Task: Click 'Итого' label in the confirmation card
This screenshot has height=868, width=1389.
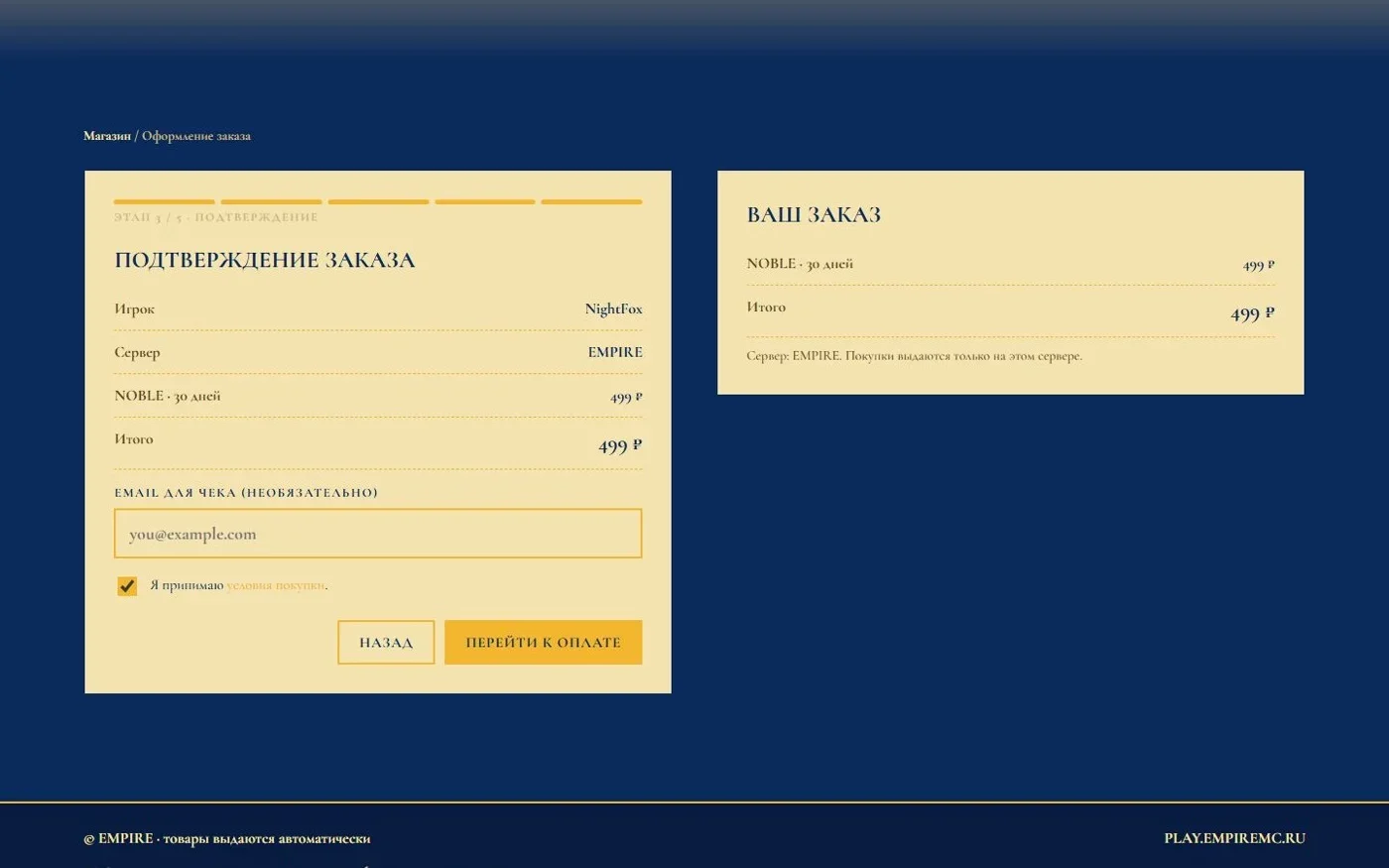Action: pos(134,438)
